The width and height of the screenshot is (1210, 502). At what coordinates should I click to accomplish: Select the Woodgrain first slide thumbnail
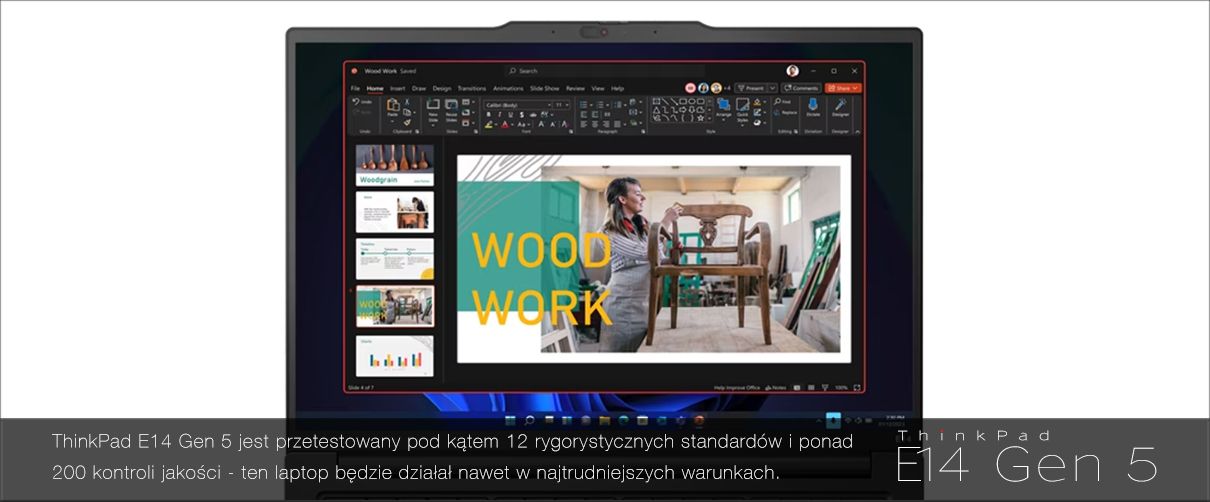tap(395, 165)
